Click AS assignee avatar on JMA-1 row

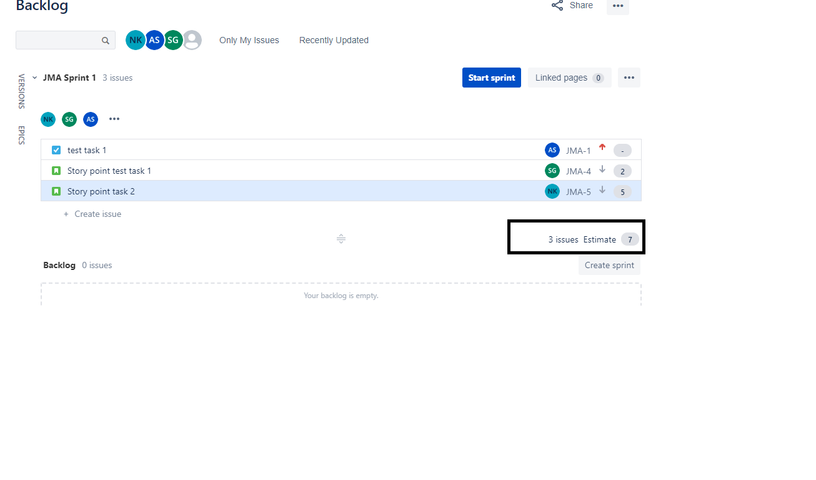click(552, 150)
